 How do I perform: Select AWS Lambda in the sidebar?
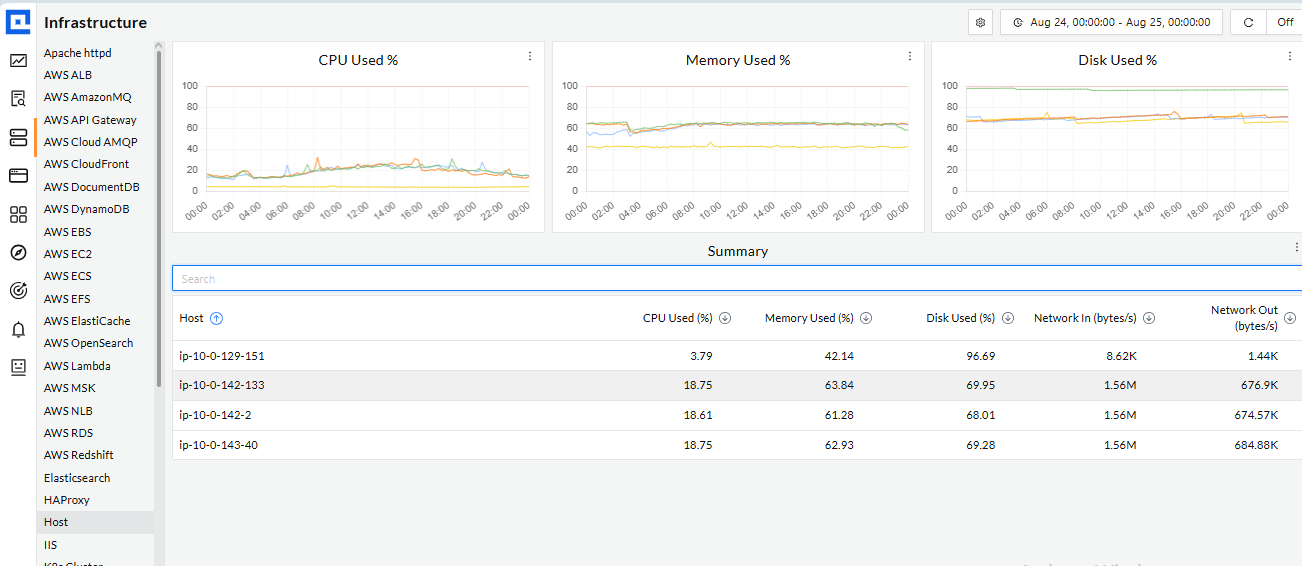point(77,366)
